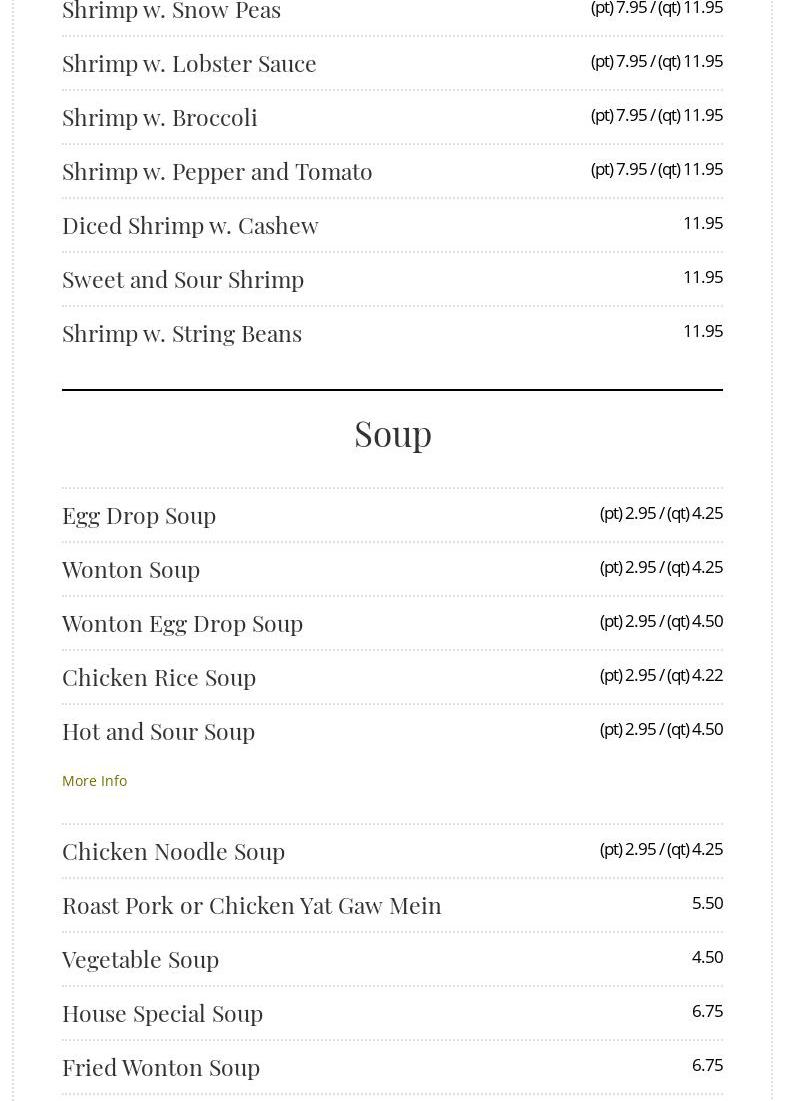
Task: Click the Soup section heading
Action: (x=392, y=433)
